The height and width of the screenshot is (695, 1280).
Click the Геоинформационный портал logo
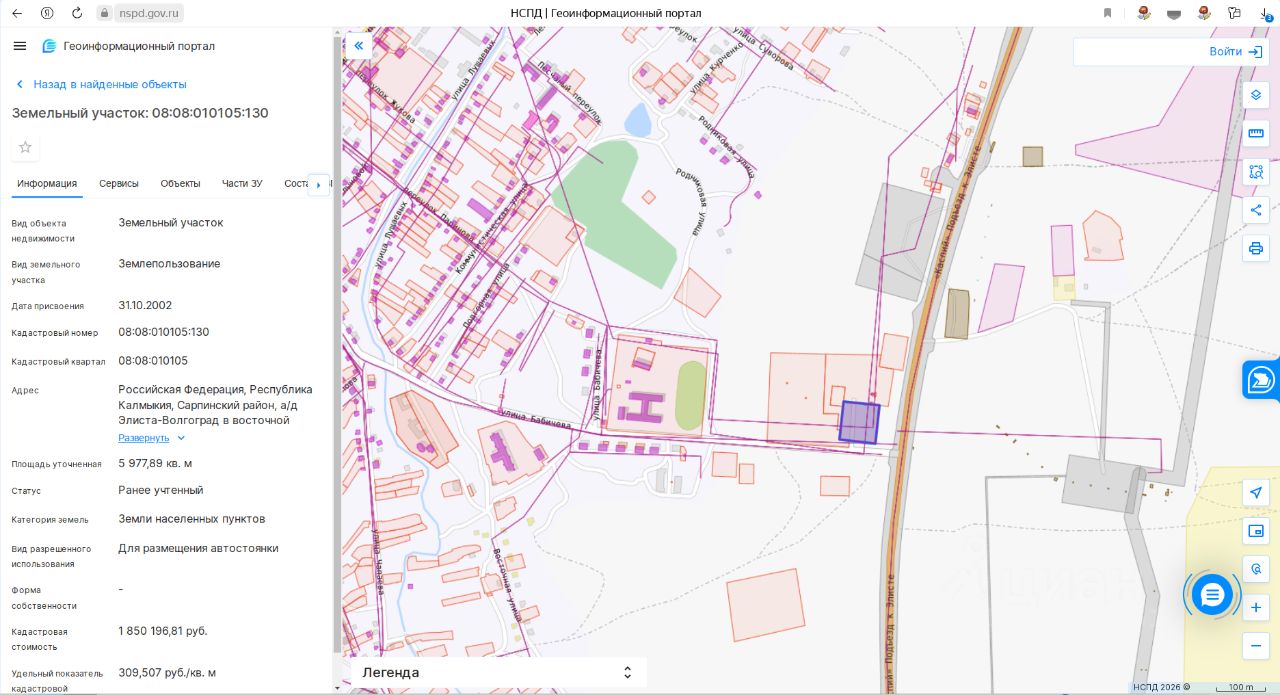coord(128,46)
